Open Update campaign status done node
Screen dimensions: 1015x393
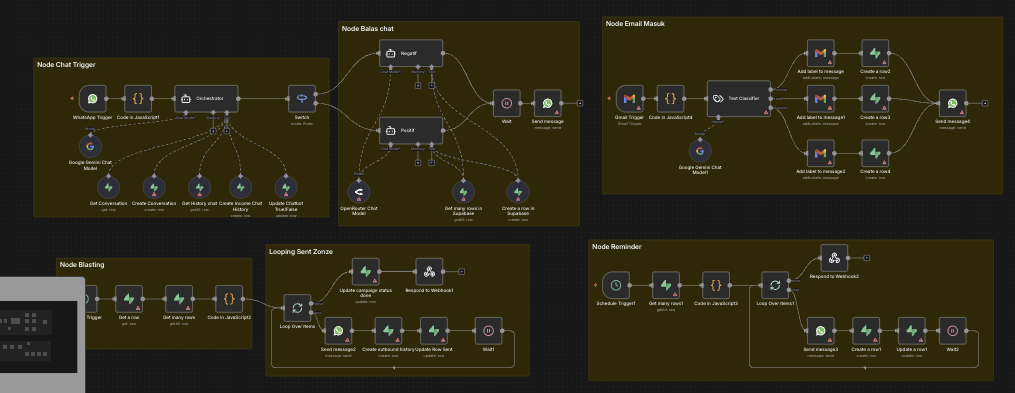366,271
